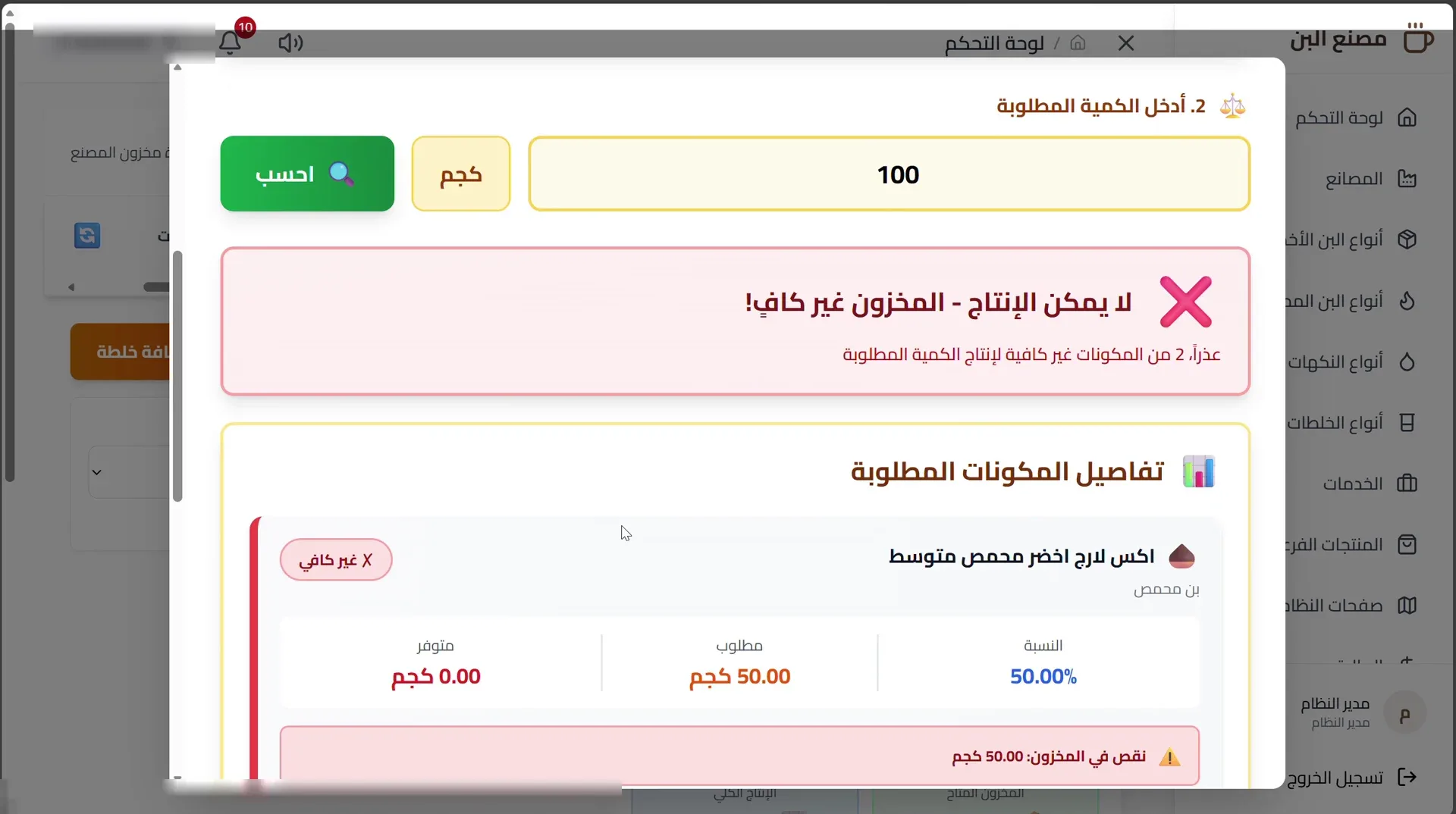Select the factory icon beside المصانع
1456x814 pixels.
coord(1407,179)
